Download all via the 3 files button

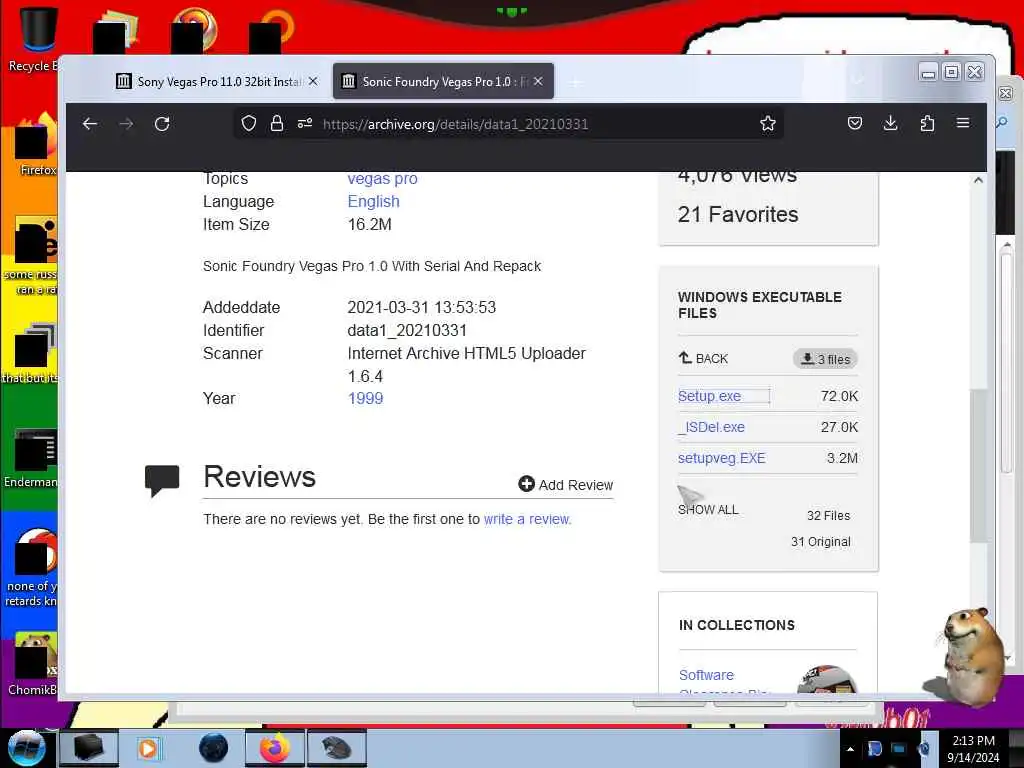coord(825,359)
